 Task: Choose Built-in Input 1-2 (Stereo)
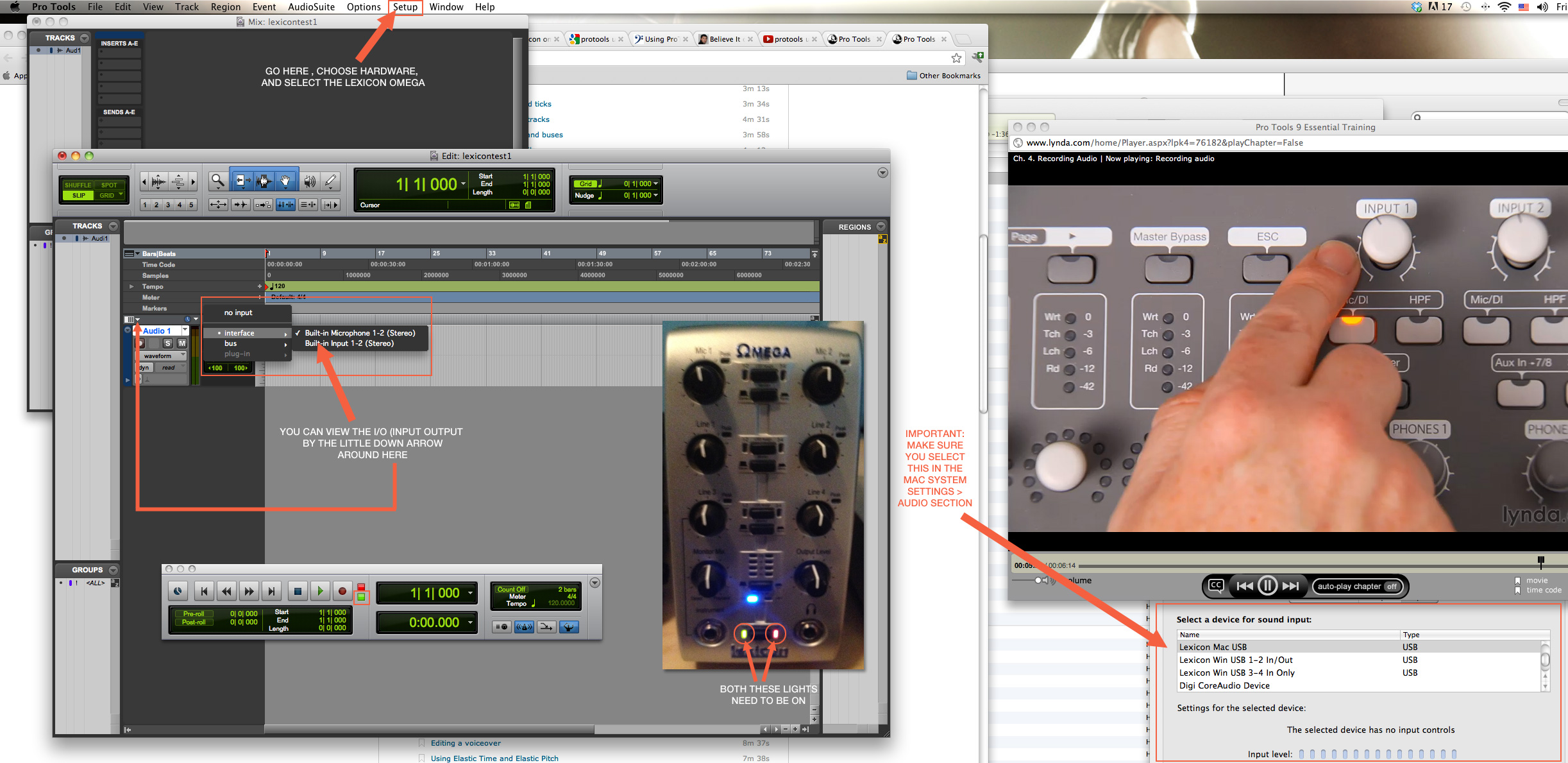pyautogui.click(x=360, y=343)
